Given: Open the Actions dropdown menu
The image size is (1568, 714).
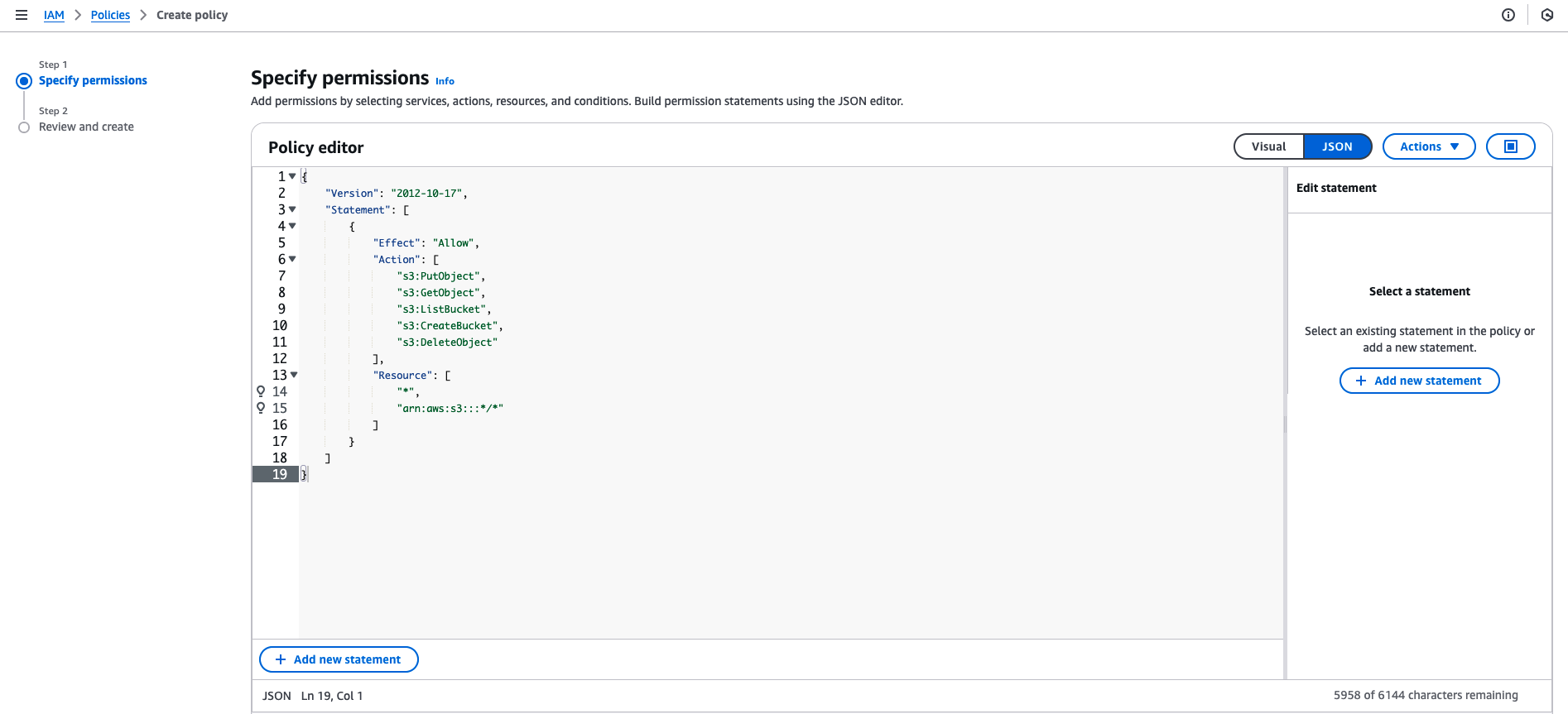Looking at the screenshot, I should [1429, 146].
